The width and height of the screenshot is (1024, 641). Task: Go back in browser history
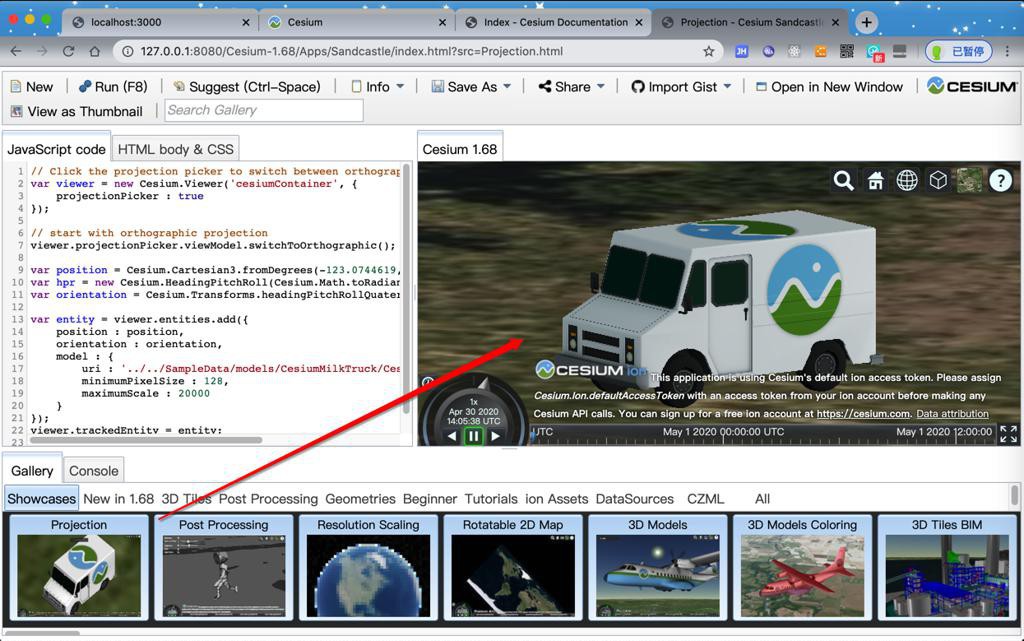[16, 52]
